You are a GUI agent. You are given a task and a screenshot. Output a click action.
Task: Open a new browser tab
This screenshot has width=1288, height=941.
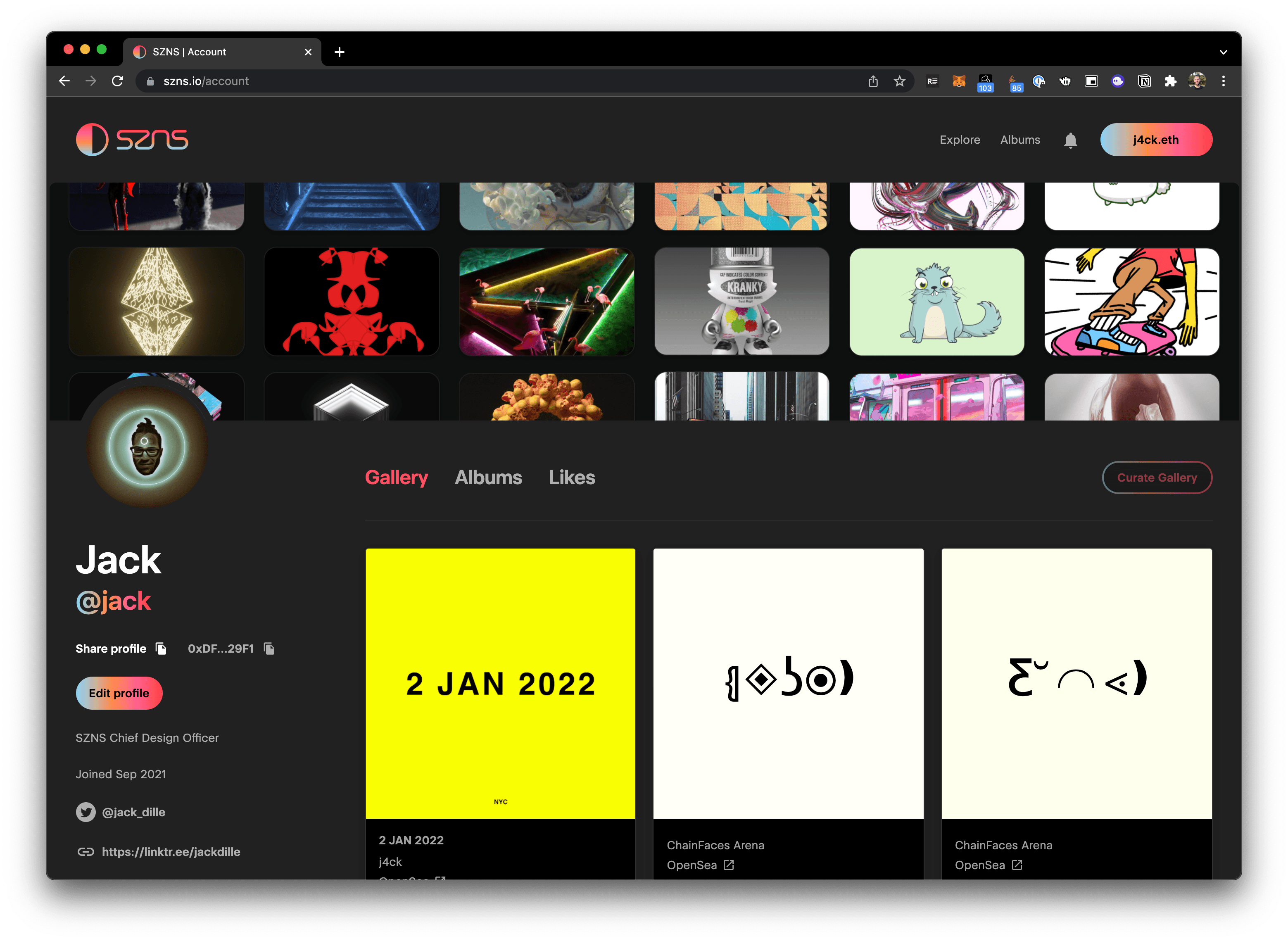pyautogui.click(x=340, y=52)
